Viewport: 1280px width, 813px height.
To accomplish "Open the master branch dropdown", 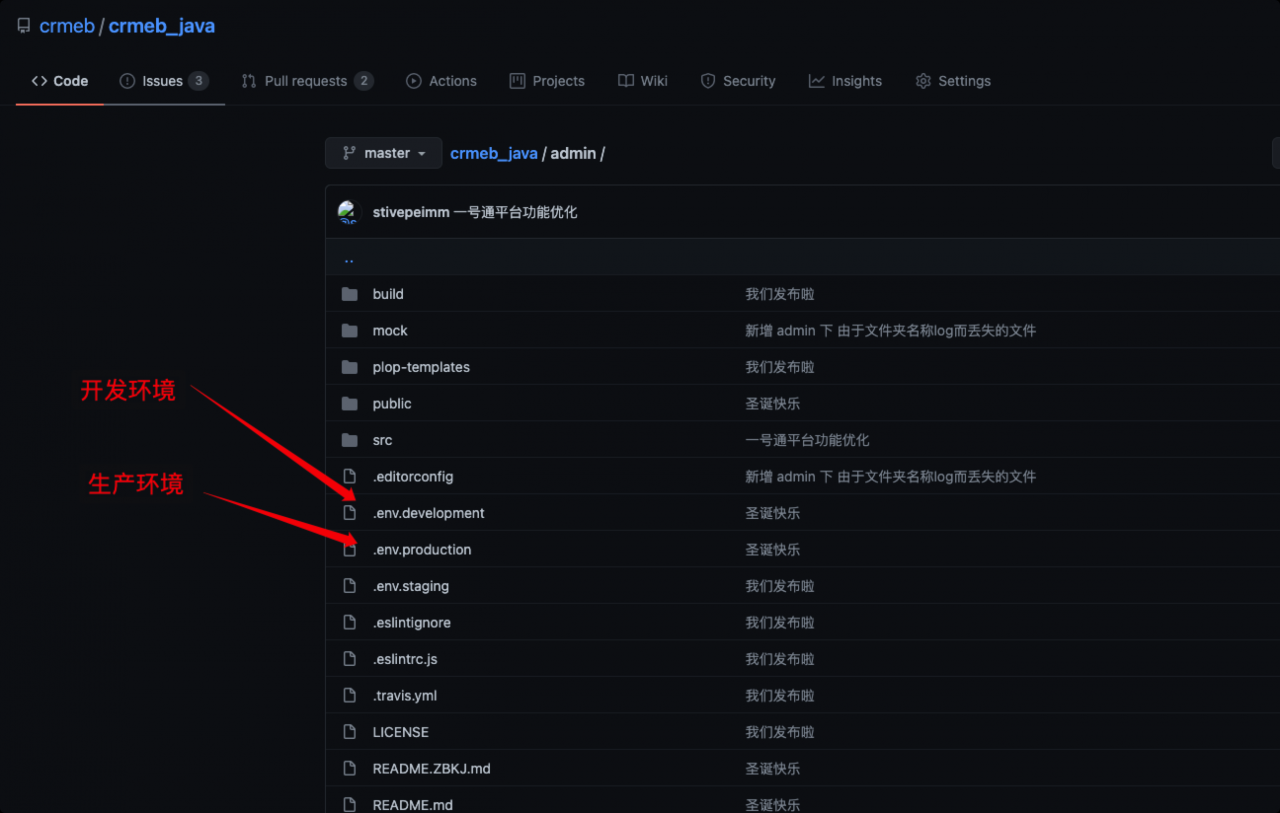I will (x=384, y=153).
